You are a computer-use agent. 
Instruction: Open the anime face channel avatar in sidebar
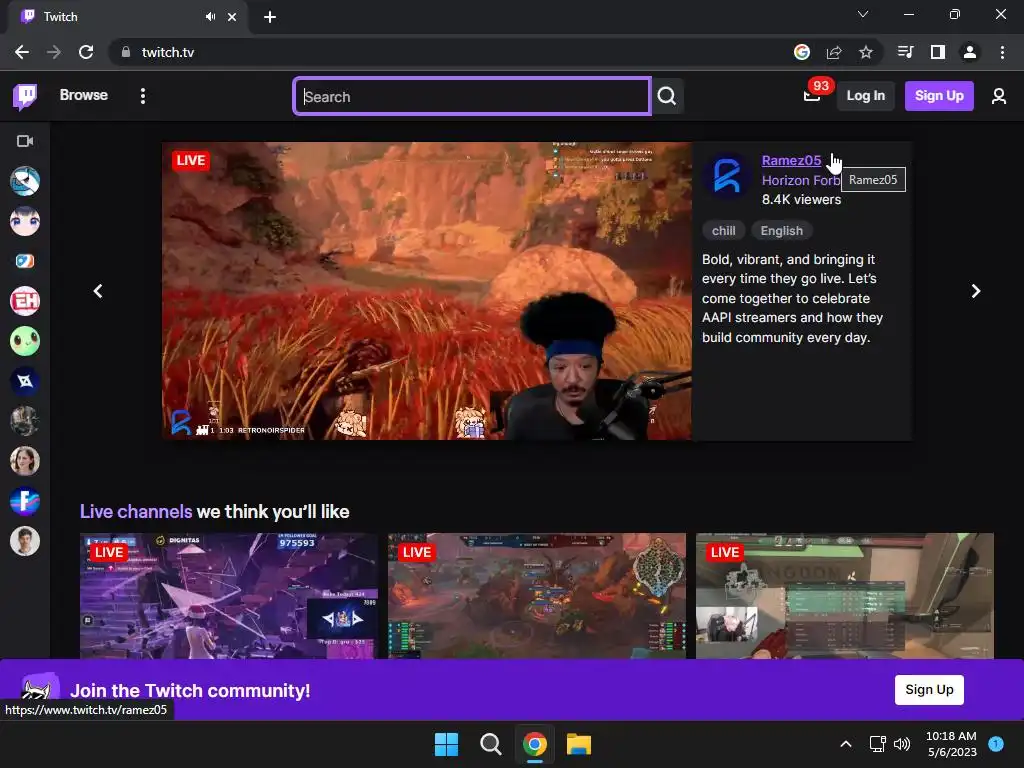pos(25,221)
